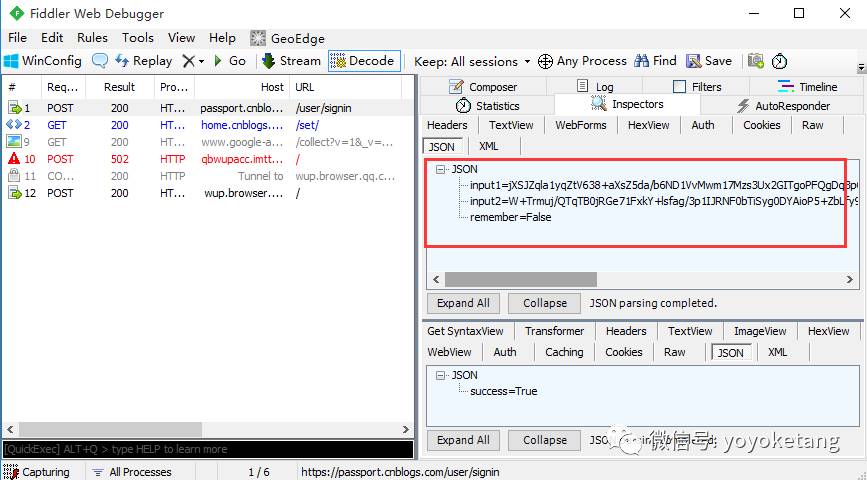Toggle Capturing in status bar
Viewport: 867px width, 480px height.
tap(36, 472)
